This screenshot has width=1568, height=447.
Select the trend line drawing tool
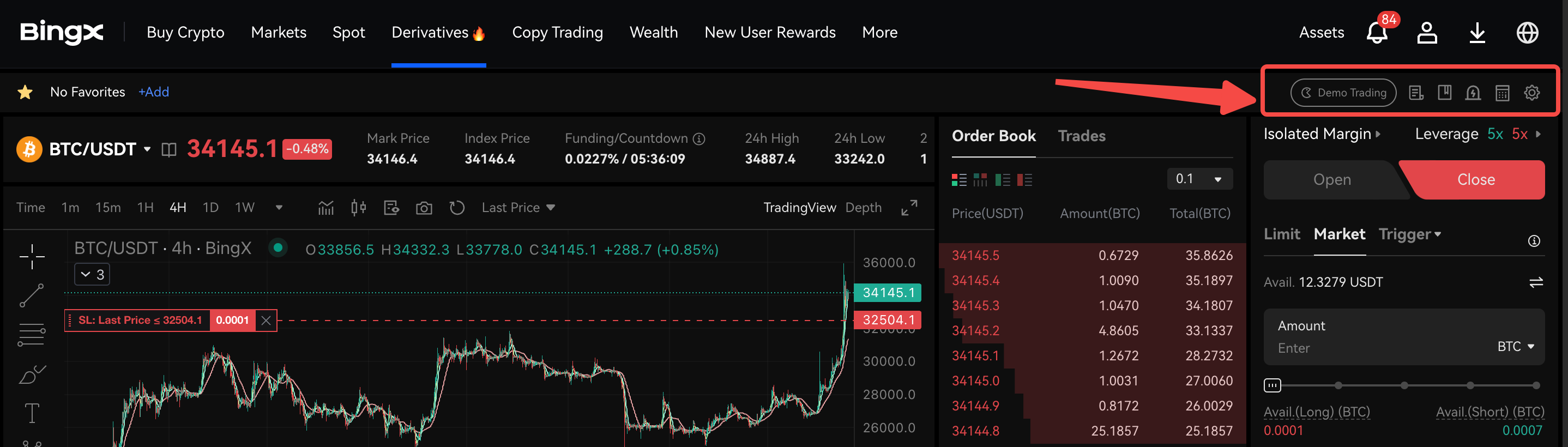point(32,295)
